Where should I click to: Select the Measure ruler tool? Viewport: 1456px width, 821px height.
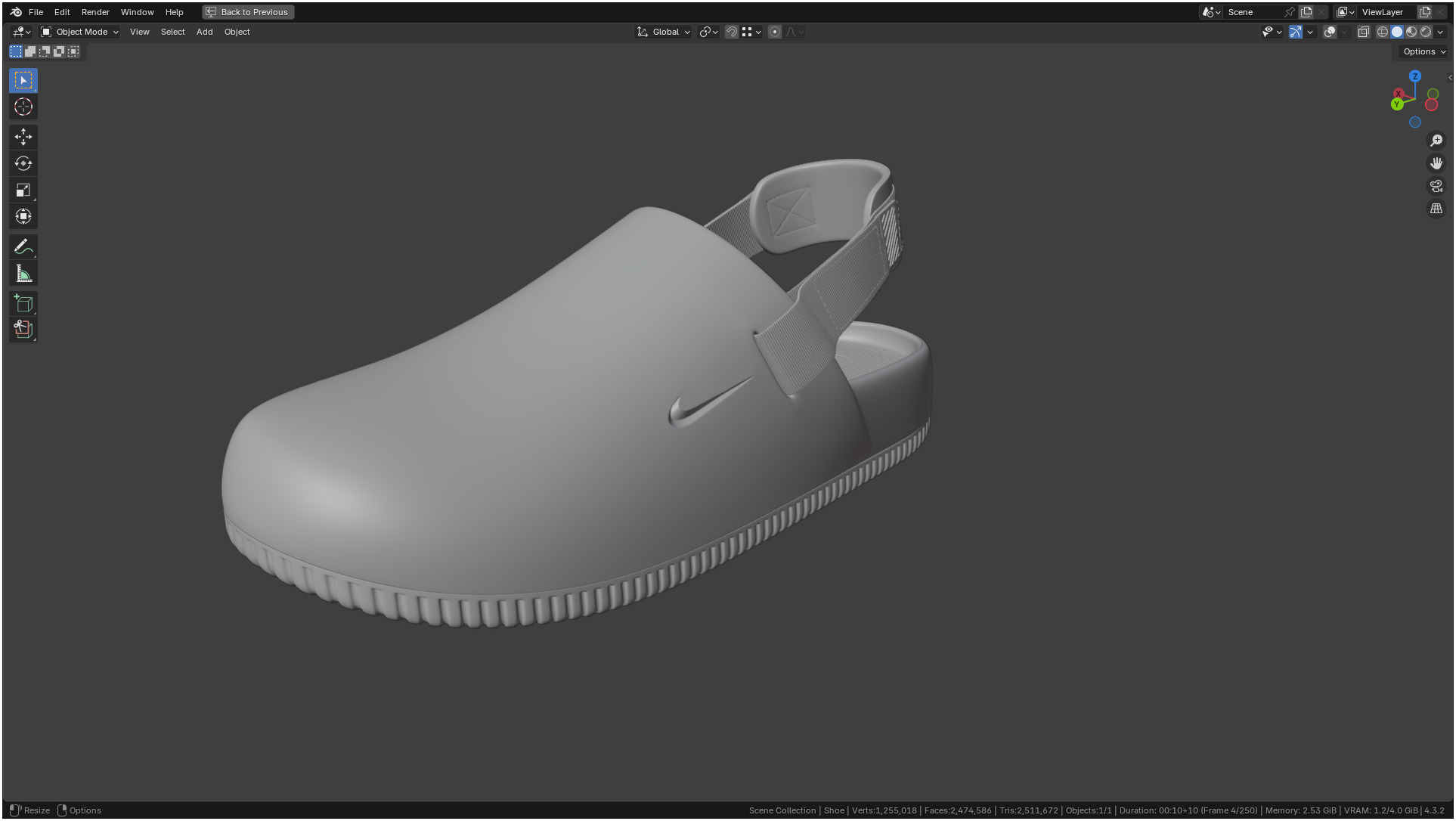pyautogui.click(x=23, y=274)
